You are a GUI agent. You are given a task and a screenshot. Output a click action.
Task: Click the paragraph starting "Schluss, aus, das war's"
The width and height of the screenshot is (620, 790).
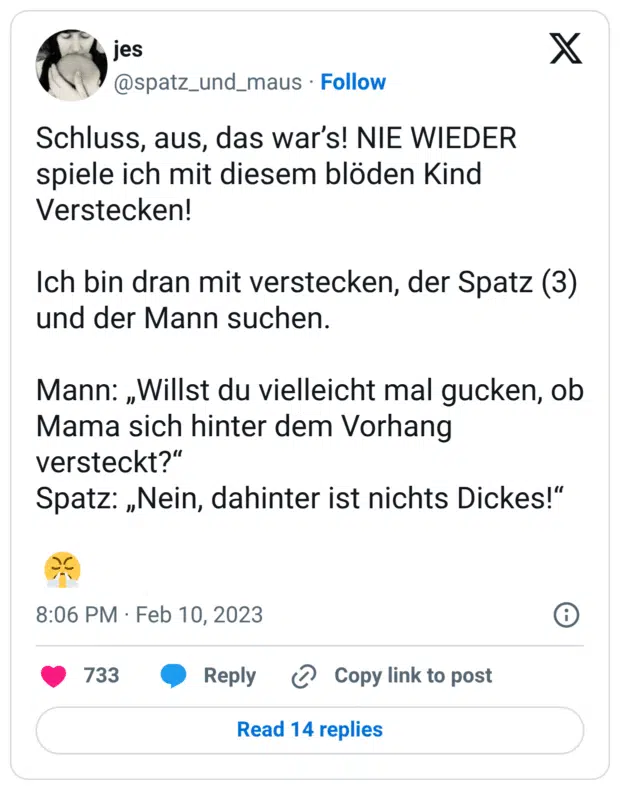tap(276, 173)
